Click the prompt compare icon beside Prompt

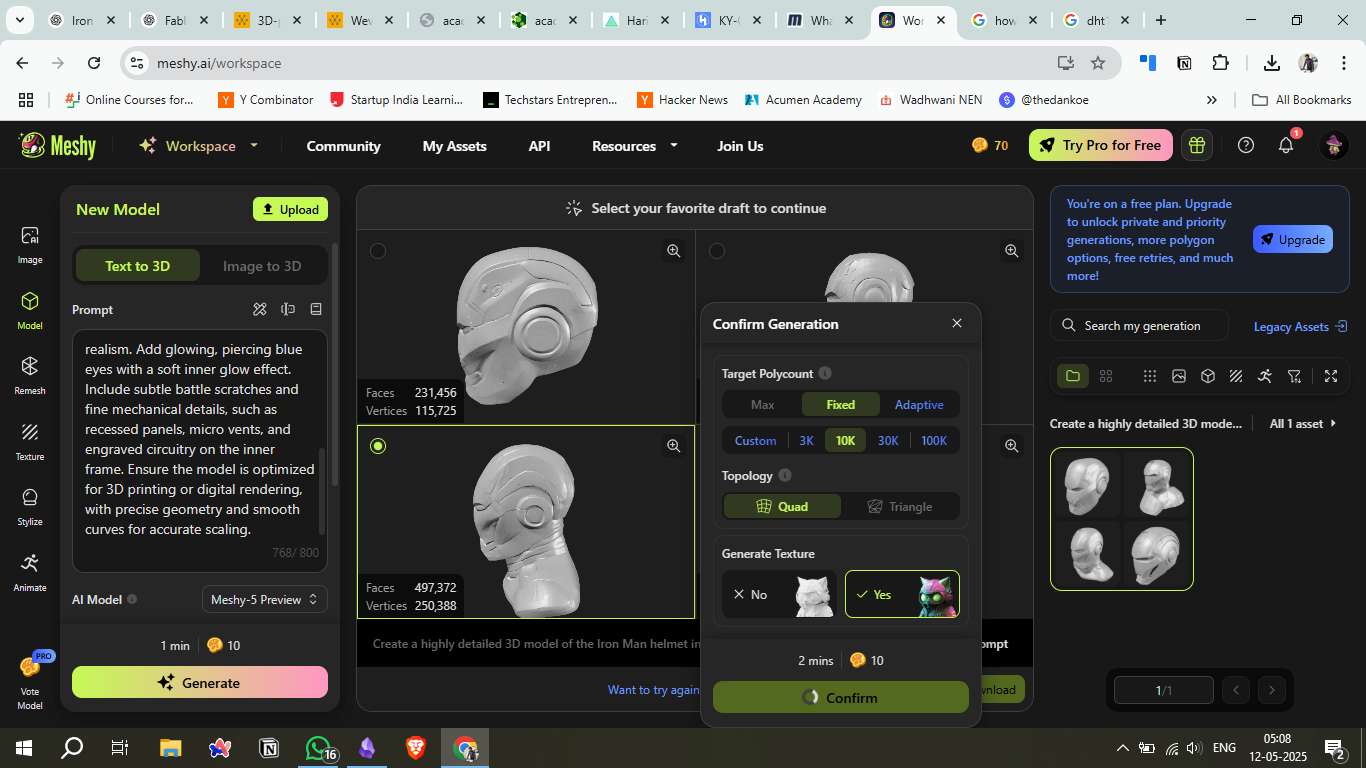[288, 310]
